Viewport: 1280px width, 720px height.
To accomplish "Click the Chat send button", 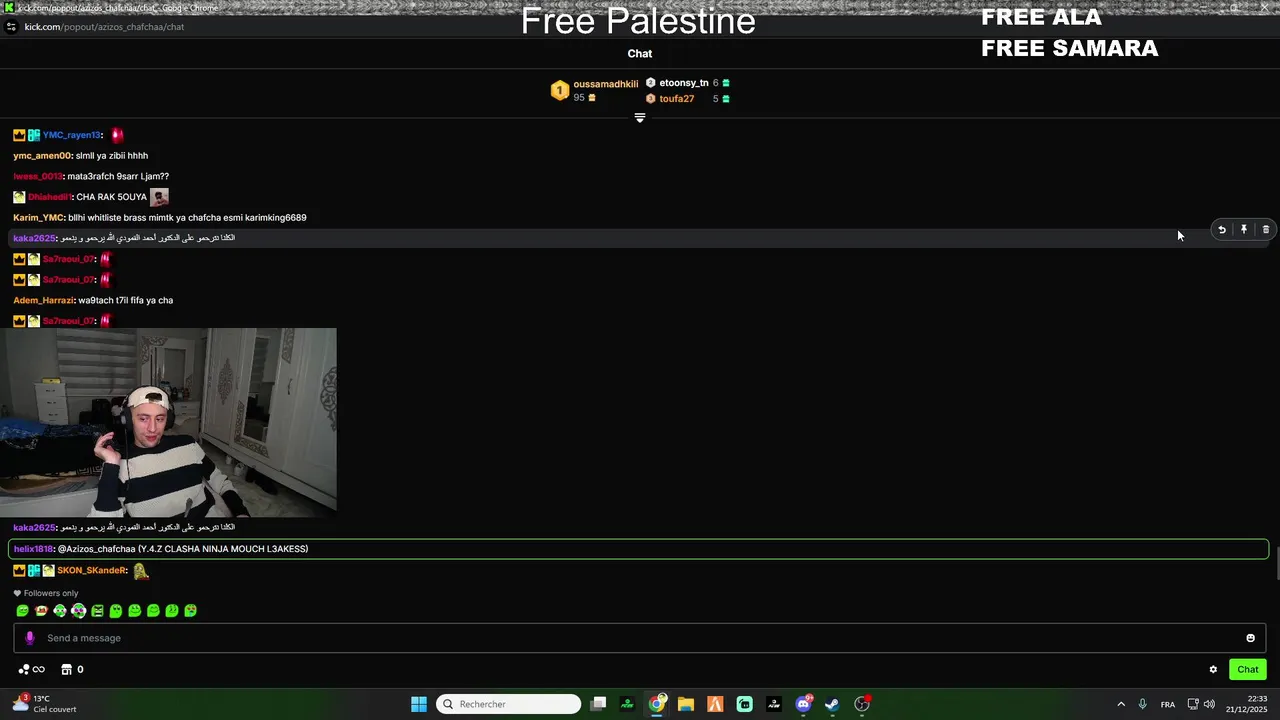I will point(1248,670).
